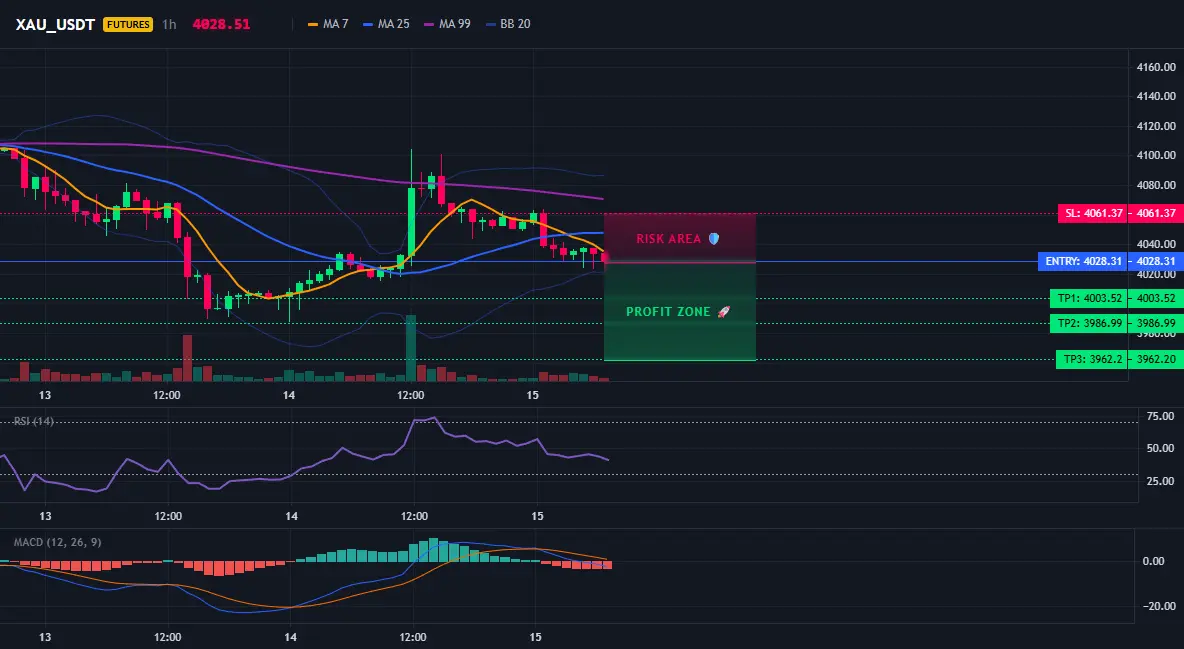This screenshot has width=1184, height=649.
Task: Select the 1h timeframe label
Action: point(169,24)
